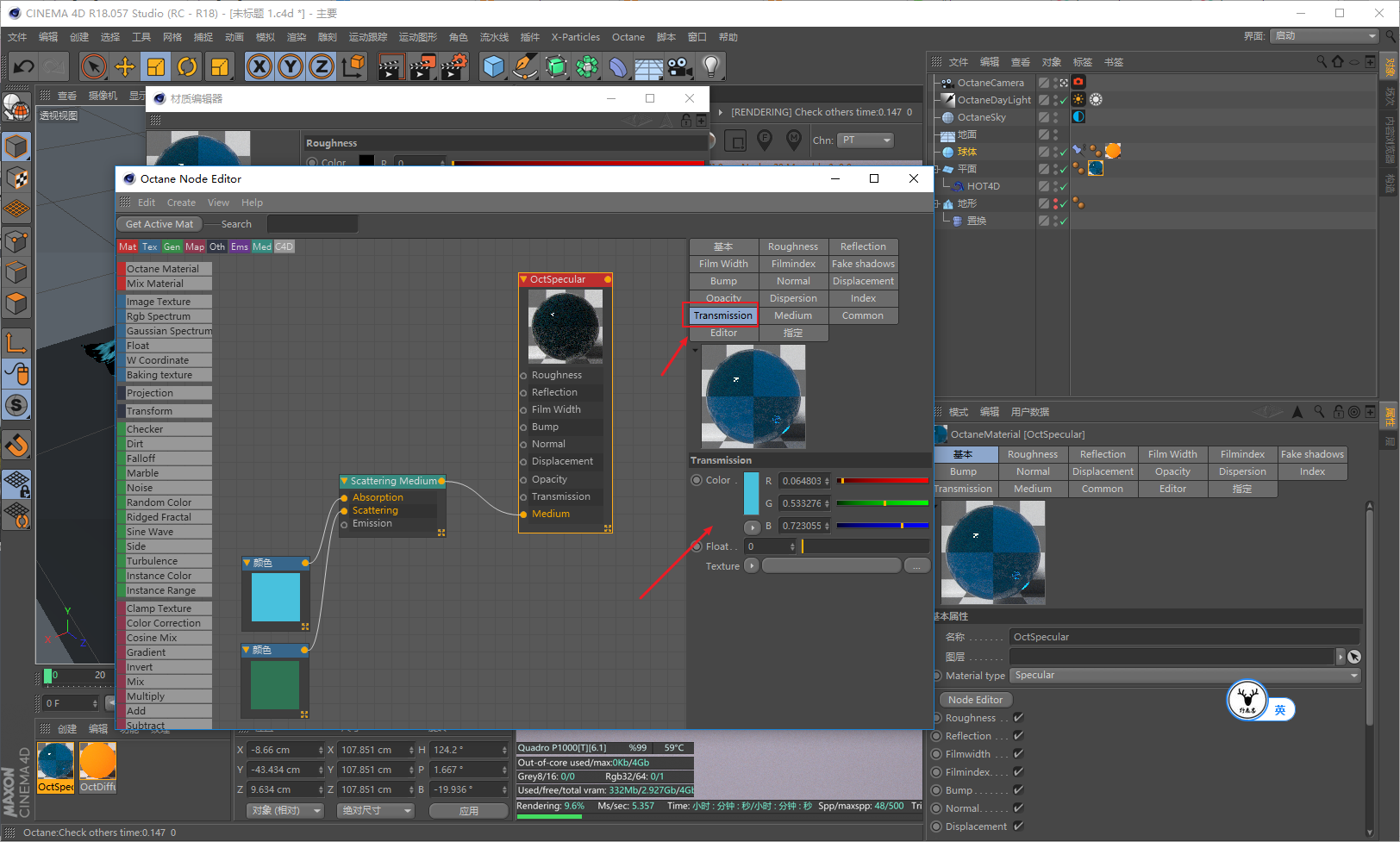Open the Subdivision Surface generator icon
Image resolution: width=1400 pixels, height=842 pixels.
(x=556, y=66)
